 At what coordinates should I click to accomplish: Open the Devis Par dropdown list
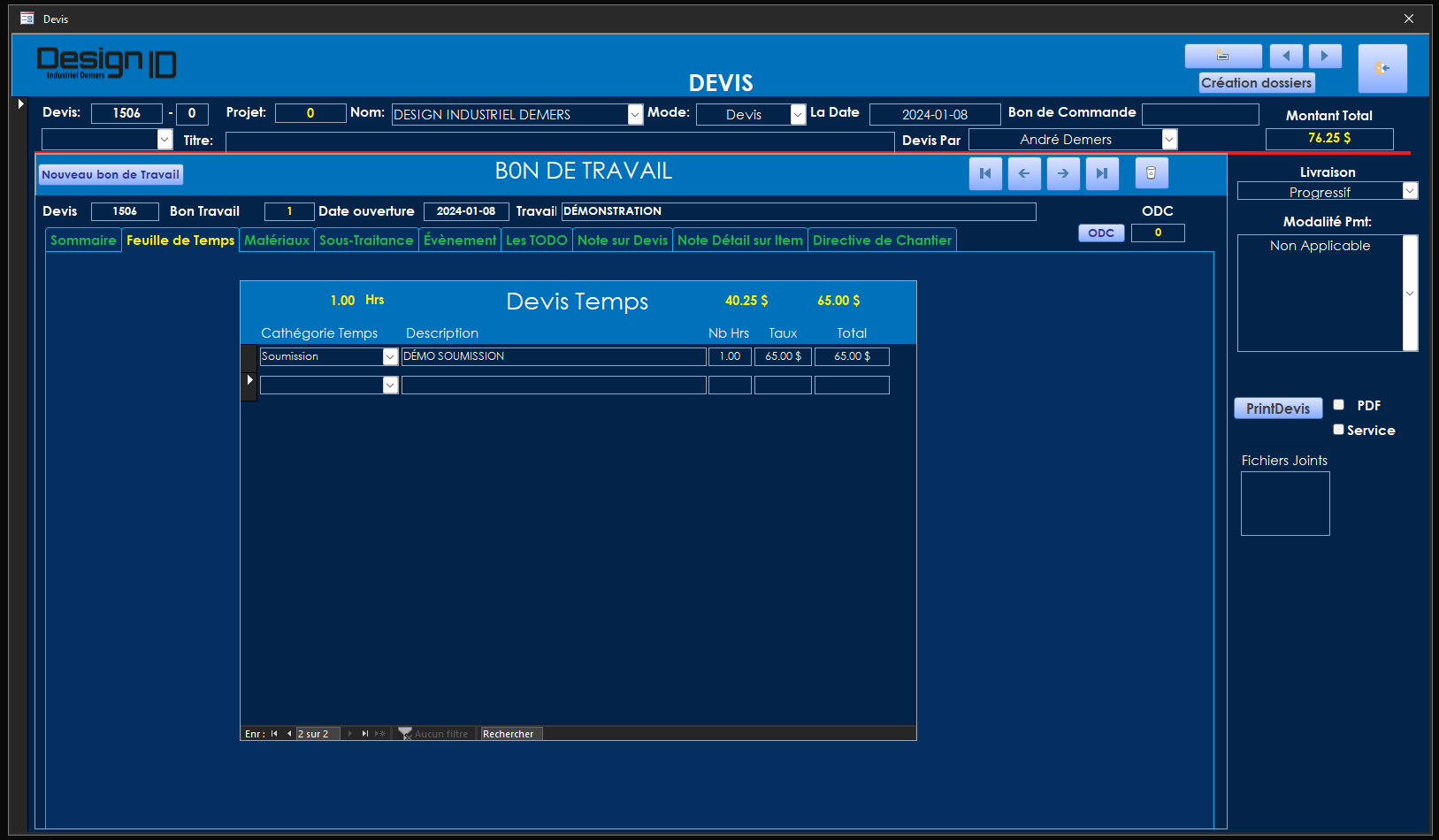pos(1169,140)
